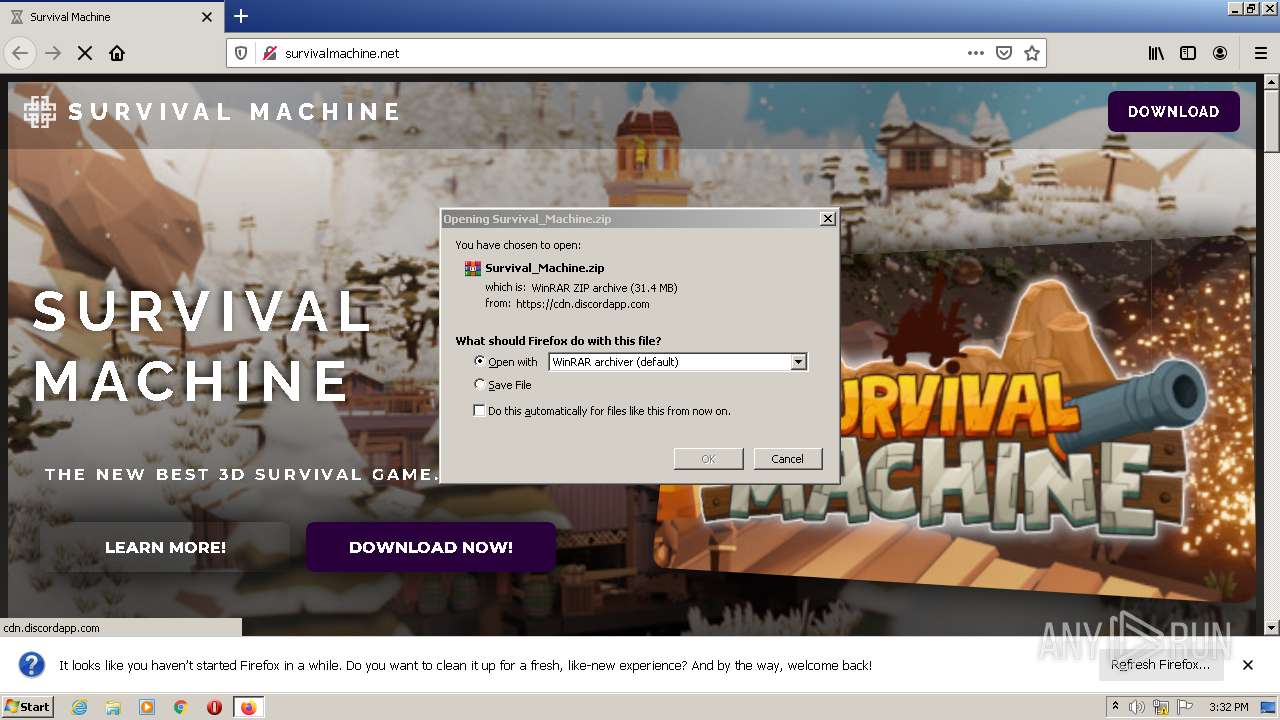Close the Survival Machine tab
The height and width of the screenshot is (720, 1280).
(x=207, y=17)
